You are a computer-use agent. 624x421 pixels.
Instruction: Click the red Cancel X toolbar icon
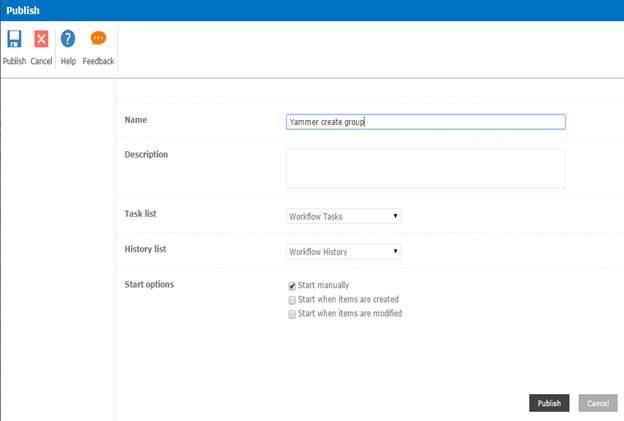pyautogui.click(x=41, y=40)
